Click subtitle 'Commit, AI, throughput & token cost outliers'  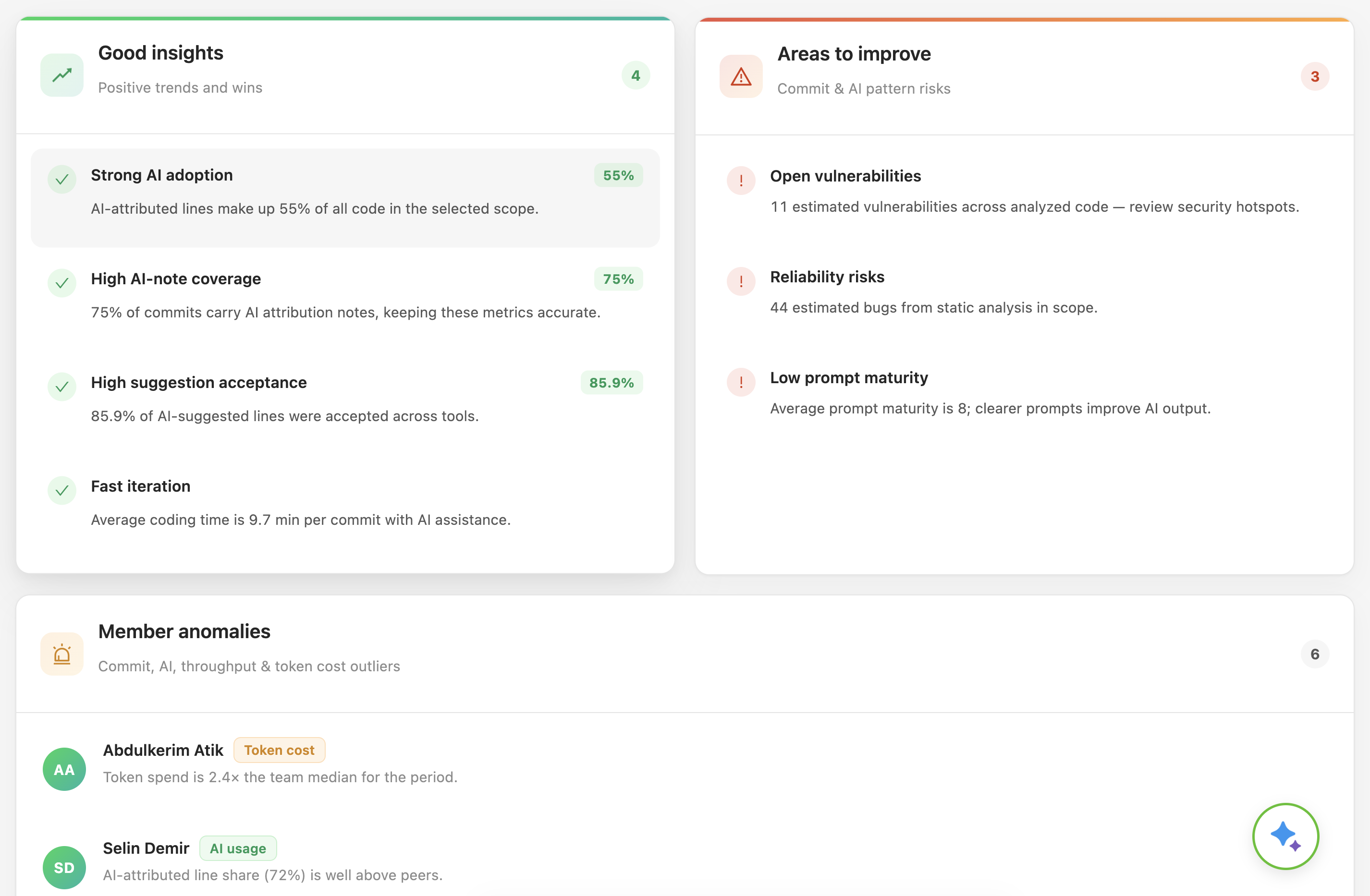pos(249,666)
